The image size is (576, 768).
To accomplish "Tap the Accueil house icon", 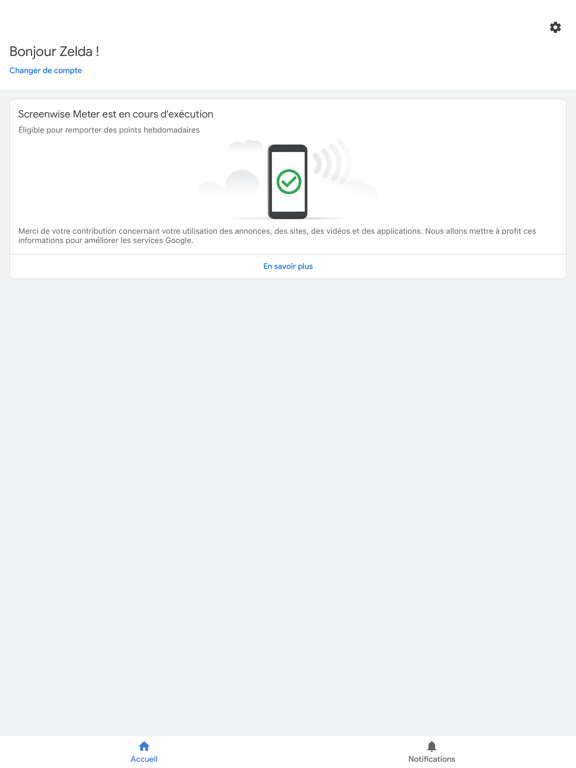I will (x=144, y=746).
